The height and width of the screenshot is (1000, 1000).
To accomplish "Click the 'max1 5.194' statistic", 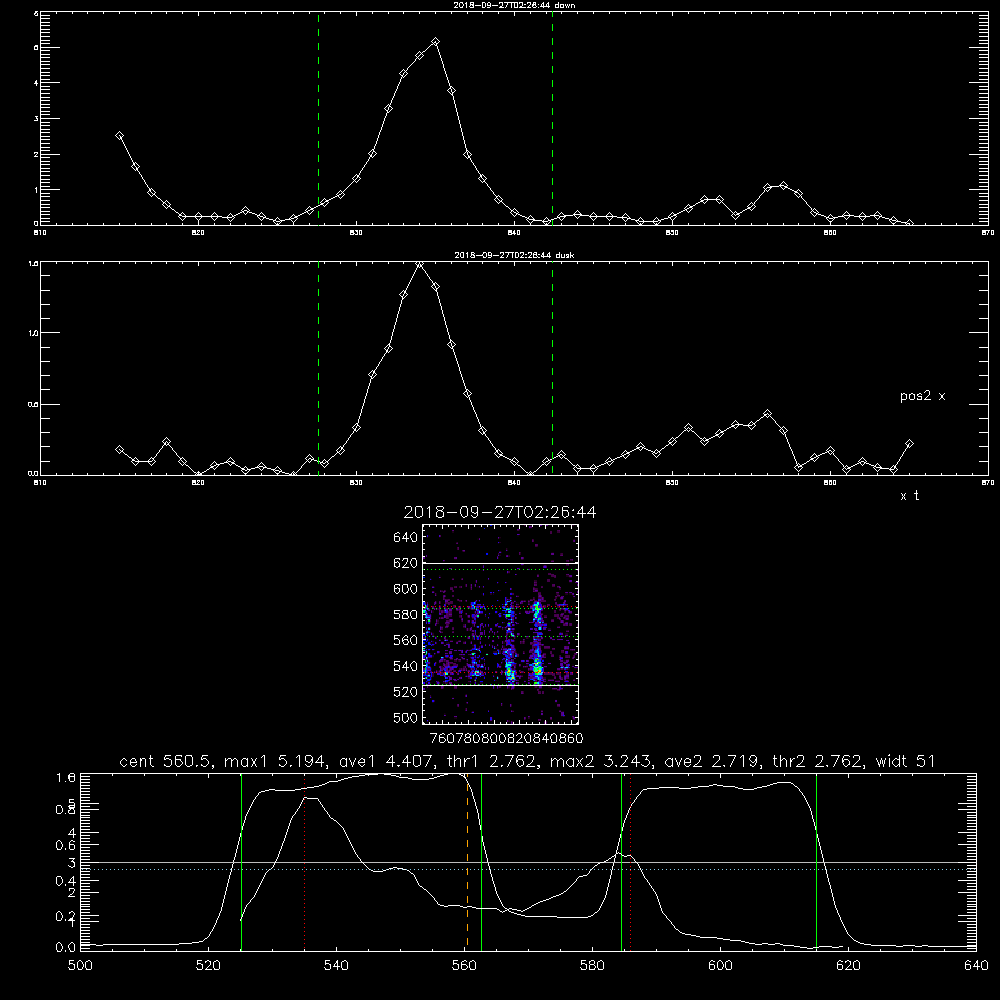I will [276, 761].
